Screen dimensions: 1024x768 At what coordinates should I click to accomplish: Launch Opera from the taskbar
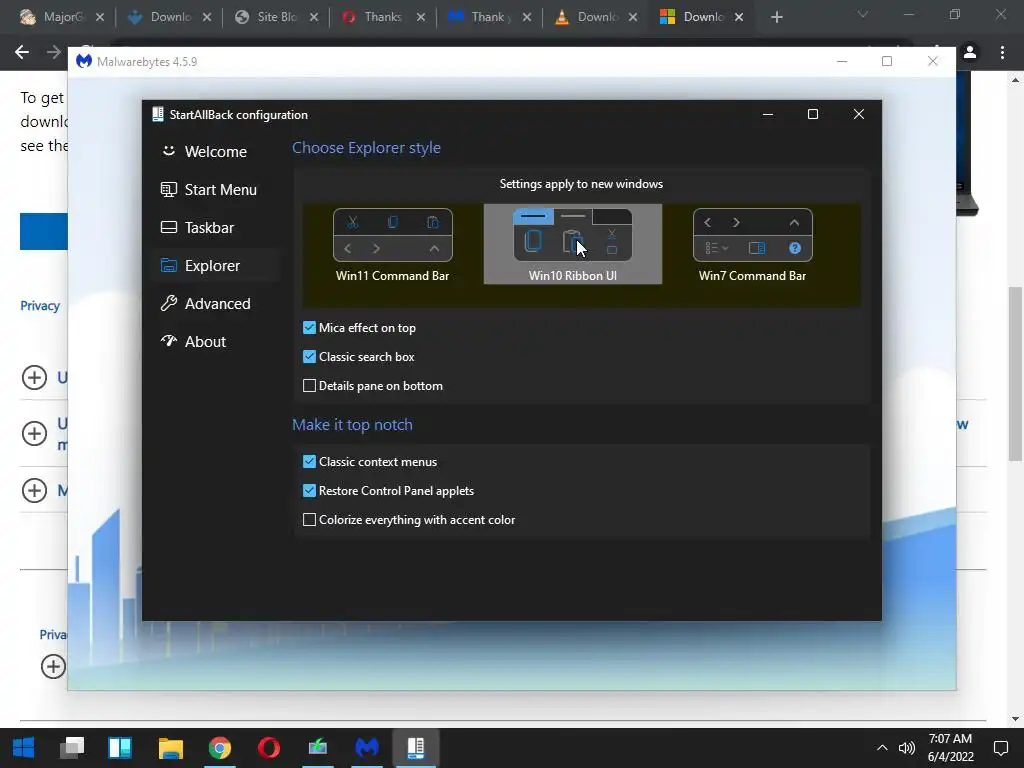point(269,748)
